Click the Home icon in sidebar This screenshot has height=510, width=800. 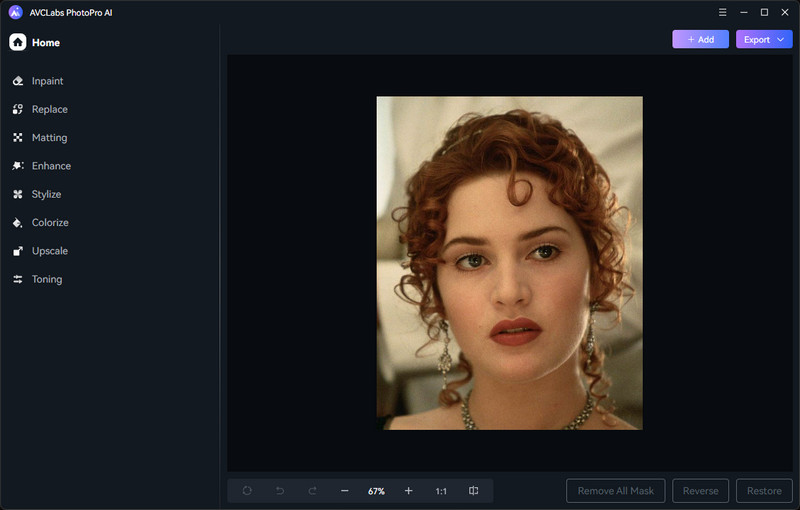point(18,42)
